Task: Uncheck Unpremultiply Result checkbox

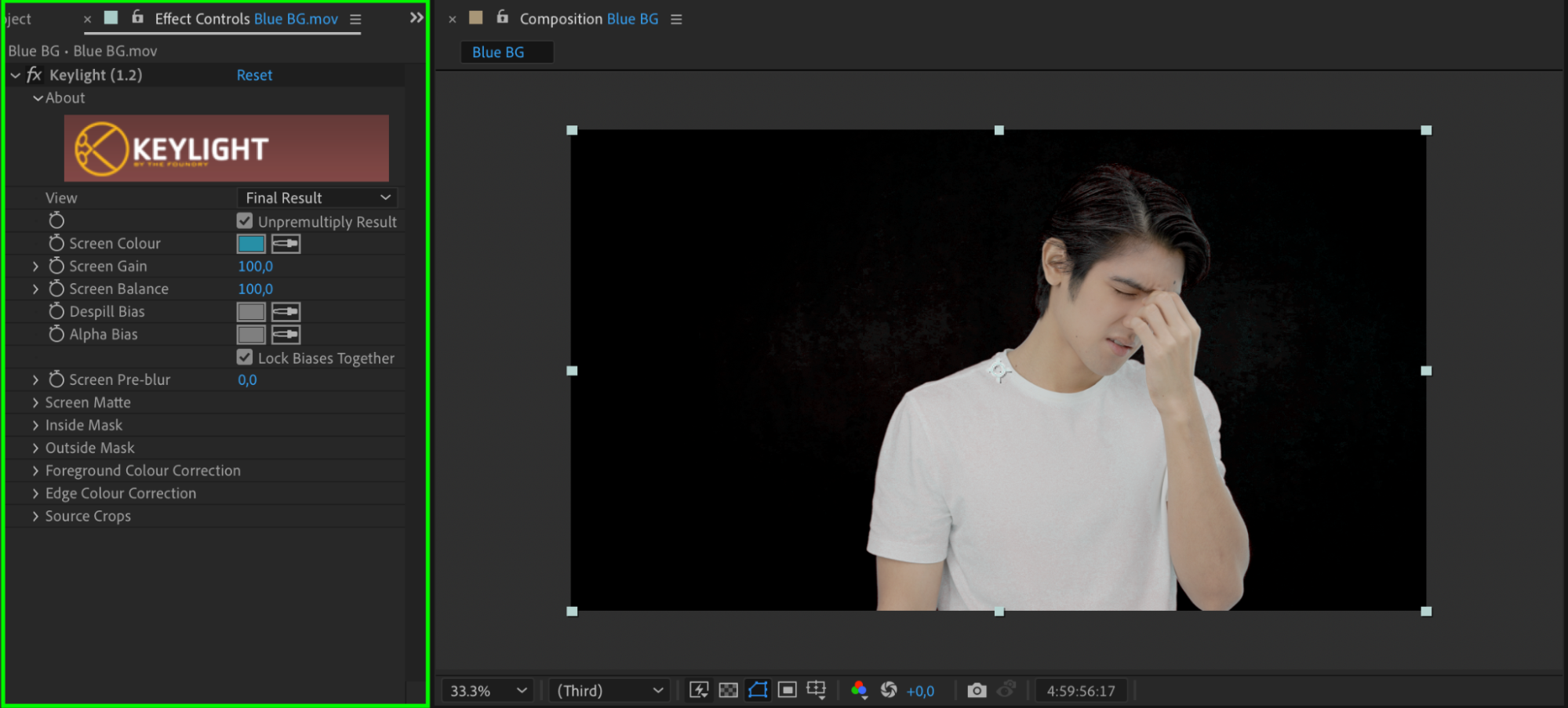Action: (245, 221)
